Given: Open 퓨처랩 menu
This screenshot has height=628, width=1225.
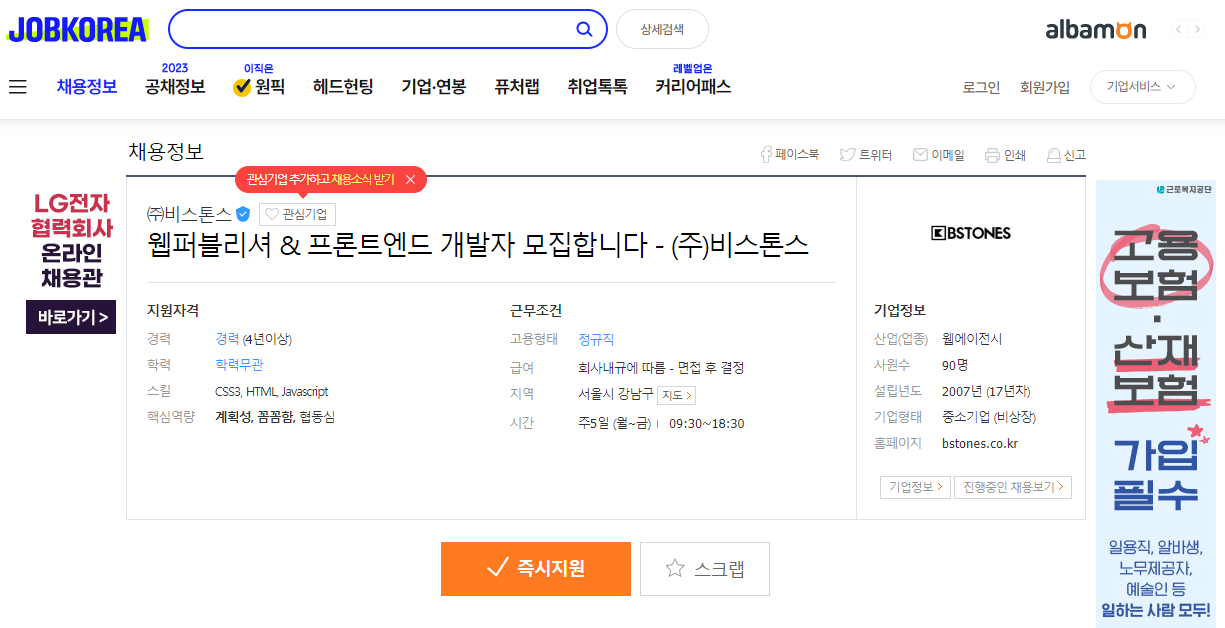Looking at the screenshot, I should click(x=517, y=87).
